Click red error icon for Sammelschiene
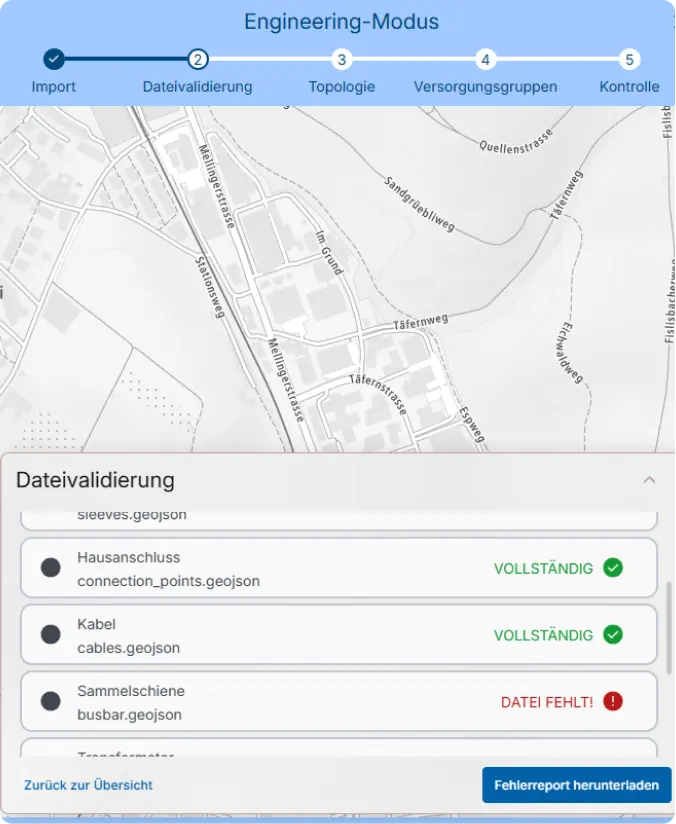 pyautogui.click(x=613, y=701)
